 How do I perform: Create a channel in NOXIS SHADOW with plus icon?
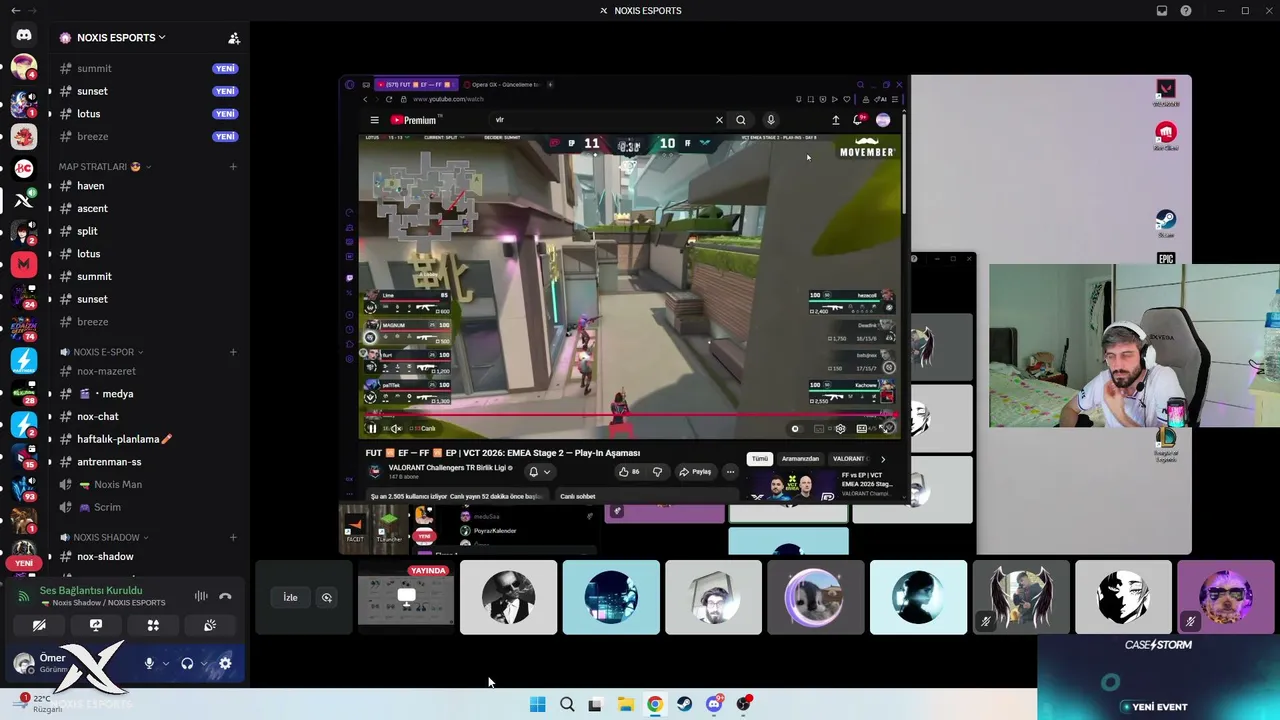(233, 537)
